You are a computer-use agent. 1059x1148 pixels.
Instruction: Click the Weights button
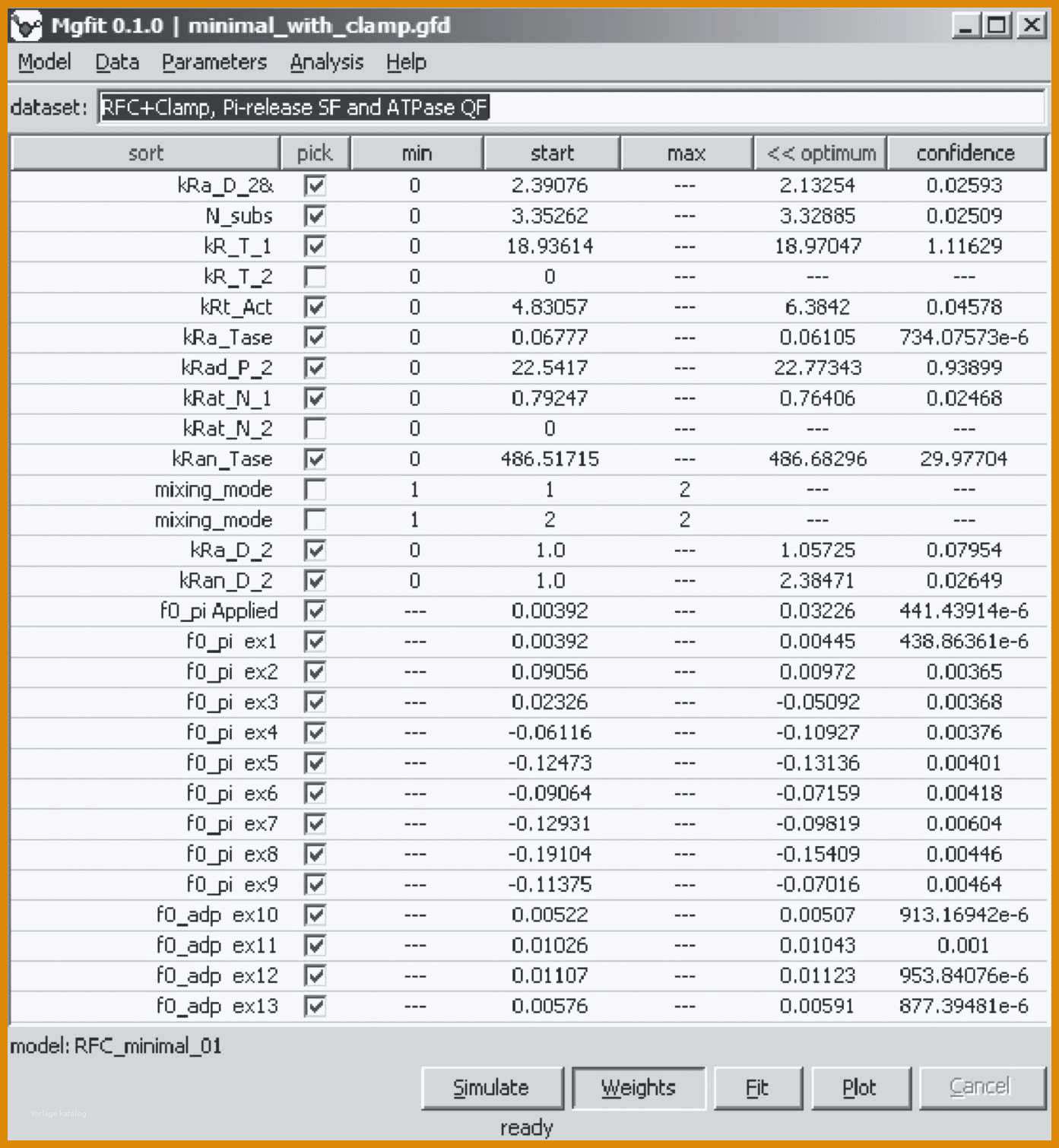tap(639, 1088)
